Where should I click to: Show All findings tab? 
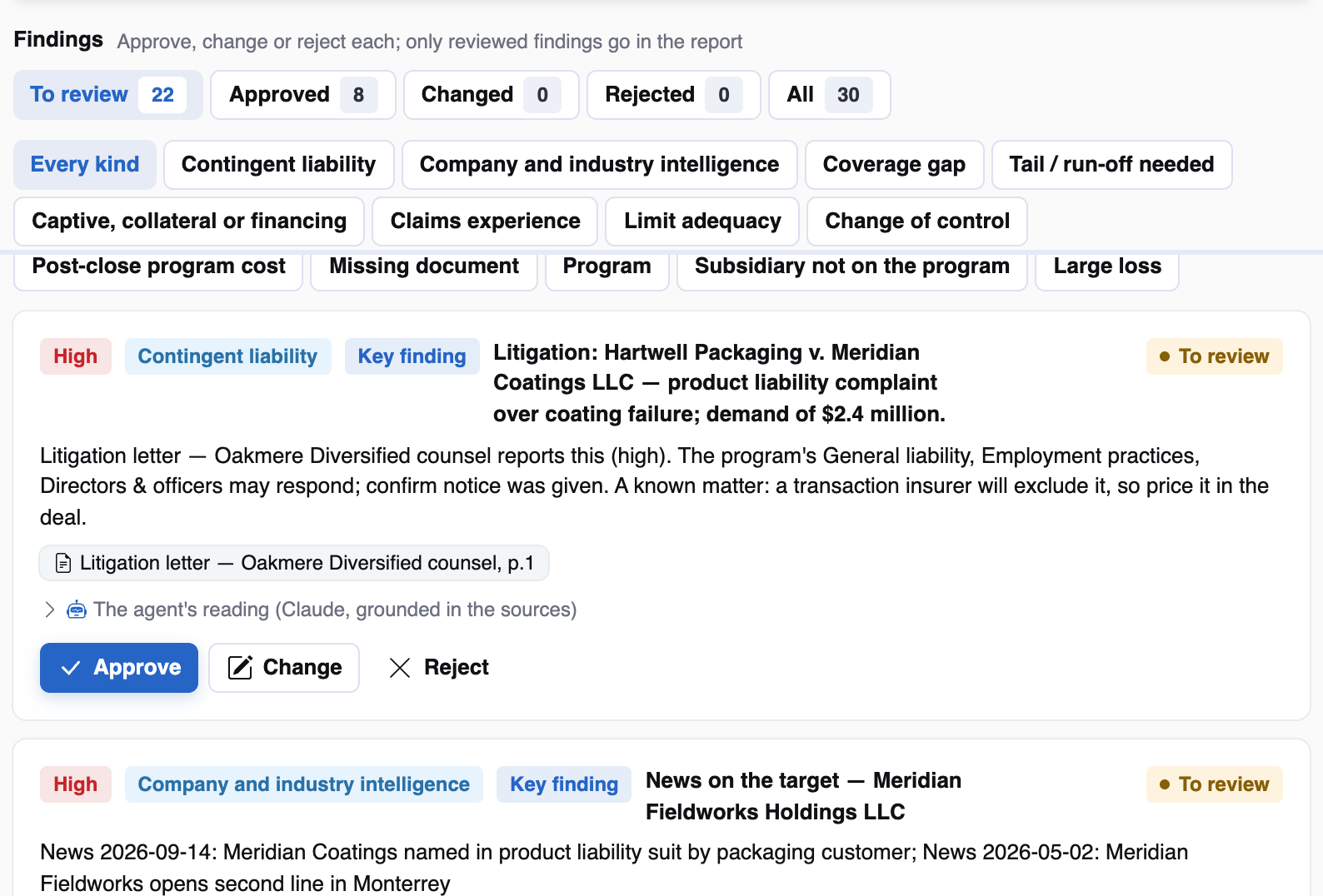coord(829,95)
